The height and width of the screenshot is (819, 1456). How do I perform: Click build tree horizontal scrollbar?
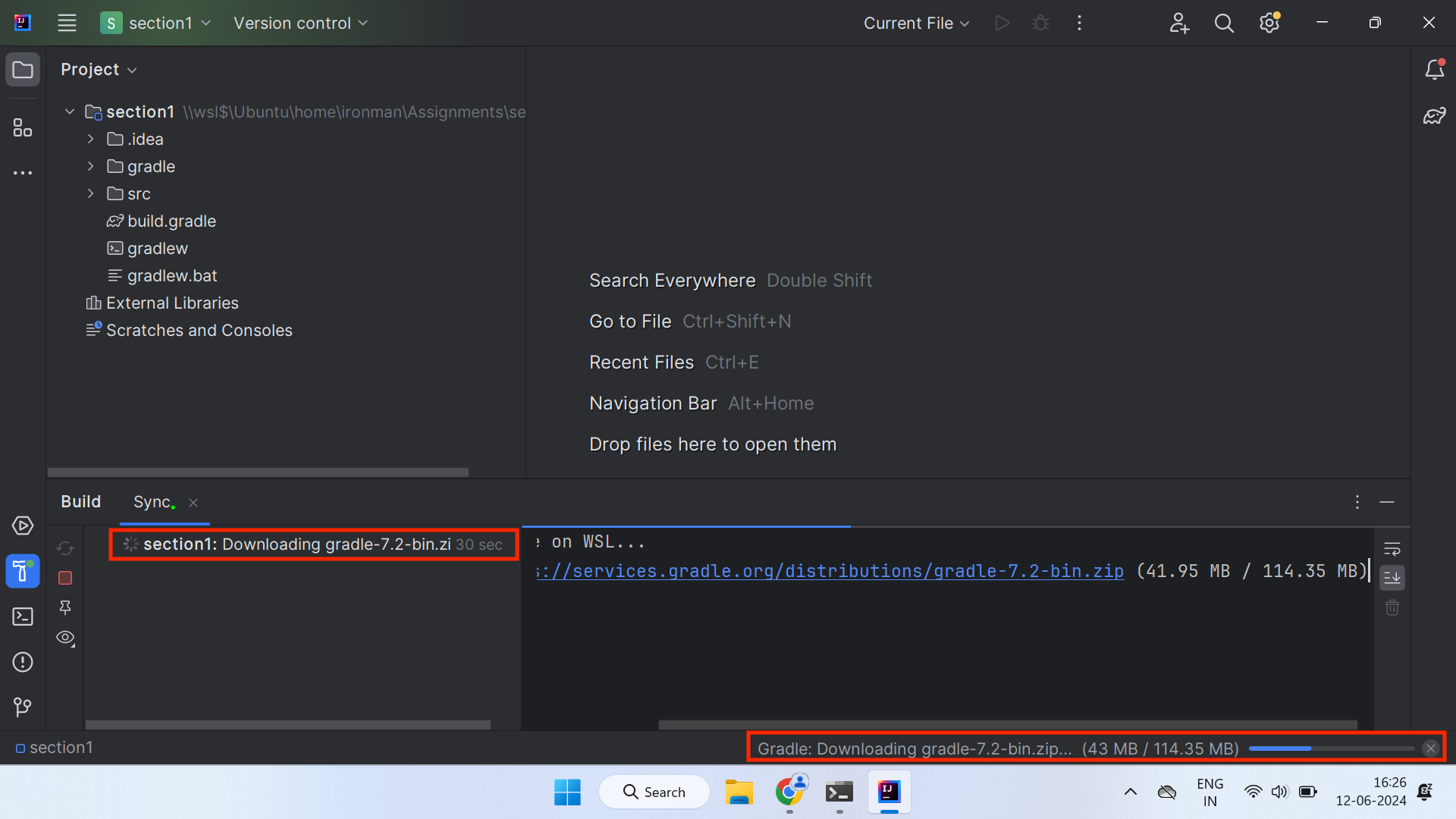pyautogui.click(x=288, y=725)
